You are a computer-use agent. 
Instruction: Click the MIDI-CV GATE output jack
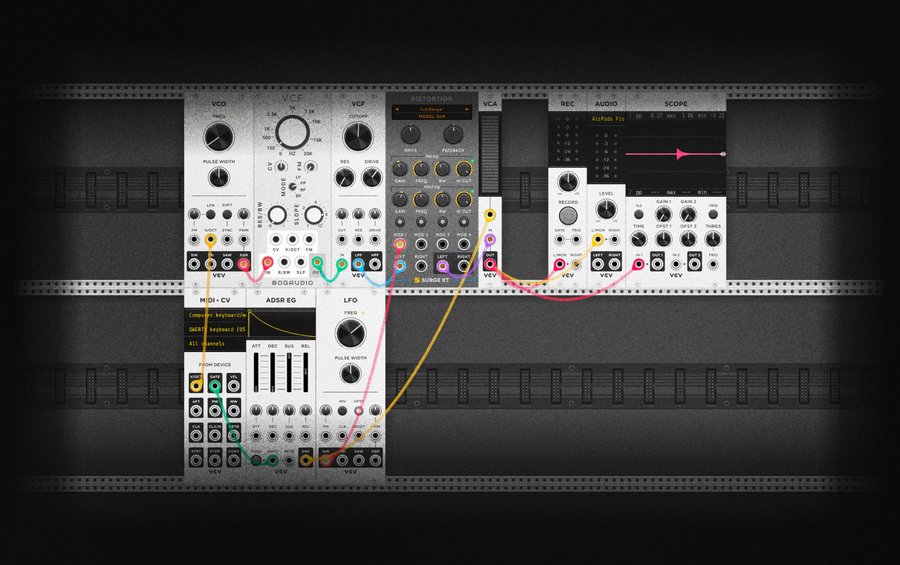point(215,385)
